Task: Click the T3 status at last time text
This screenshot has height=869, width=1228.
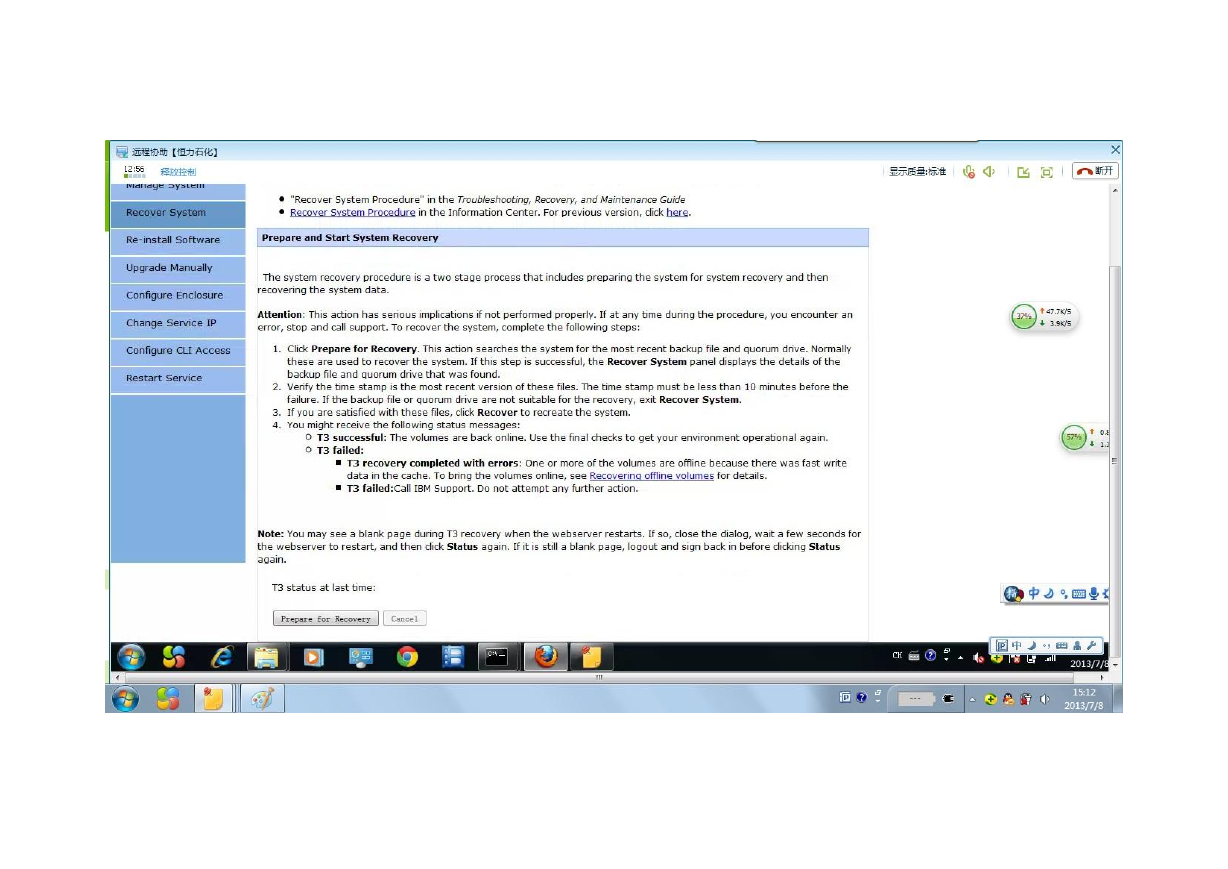Action: tap(324, 588)
